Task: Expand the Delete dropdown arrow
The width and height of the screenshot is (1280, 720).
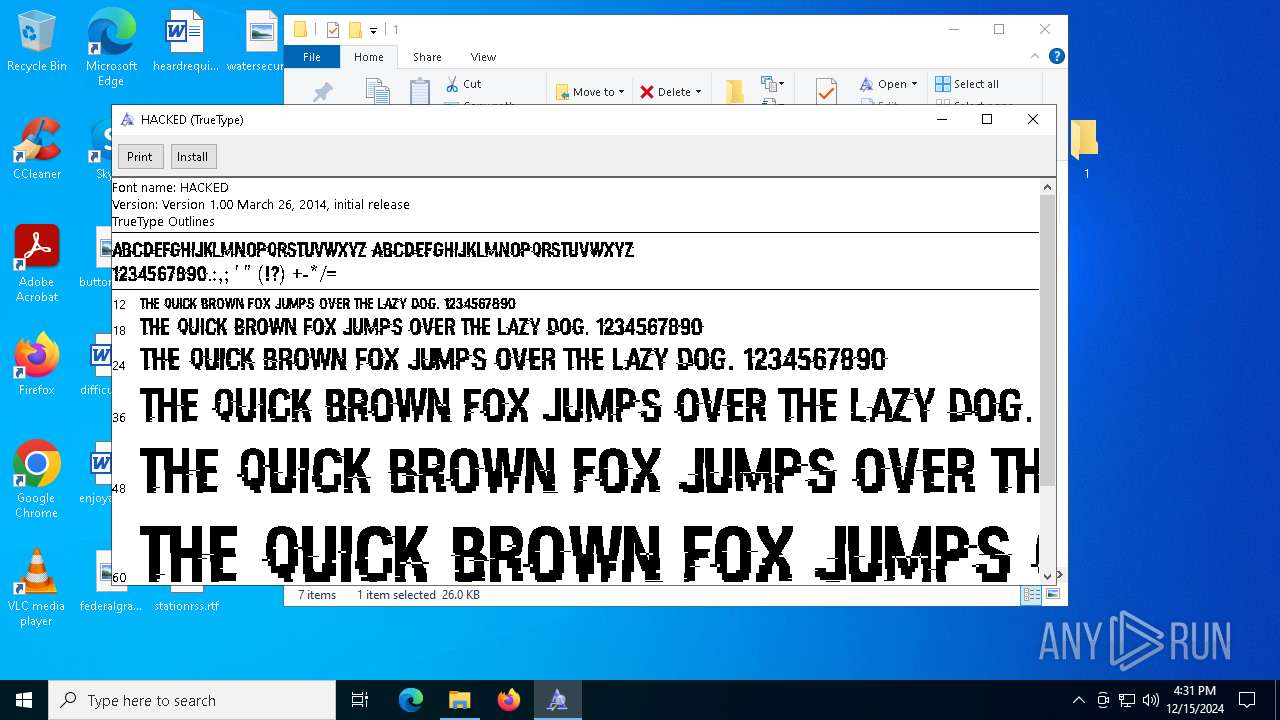Action: (698, 92)
